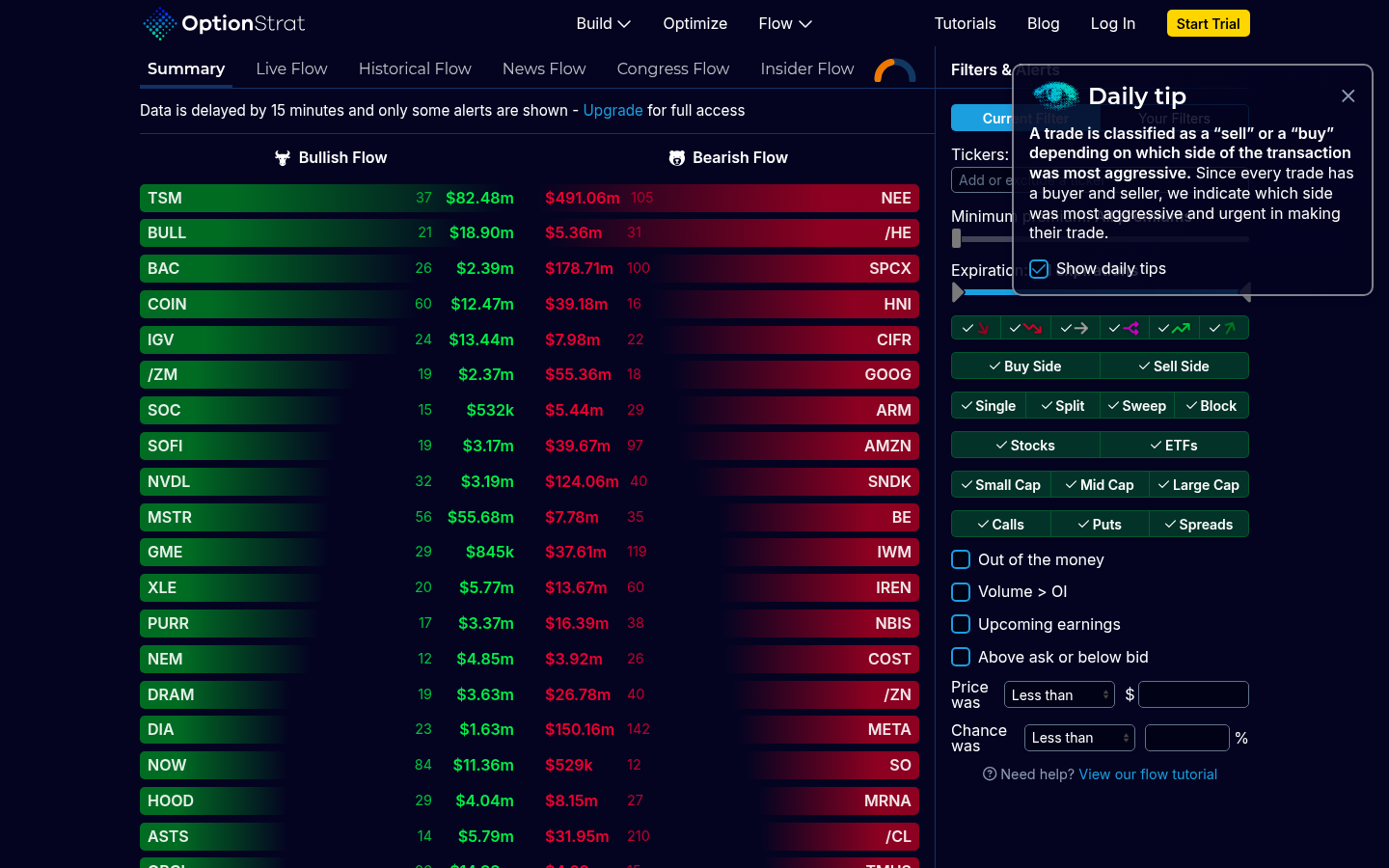Toggle the Mid Cap filter
The width and height of the screenshot is (1389, 868).
(1100, 485)
